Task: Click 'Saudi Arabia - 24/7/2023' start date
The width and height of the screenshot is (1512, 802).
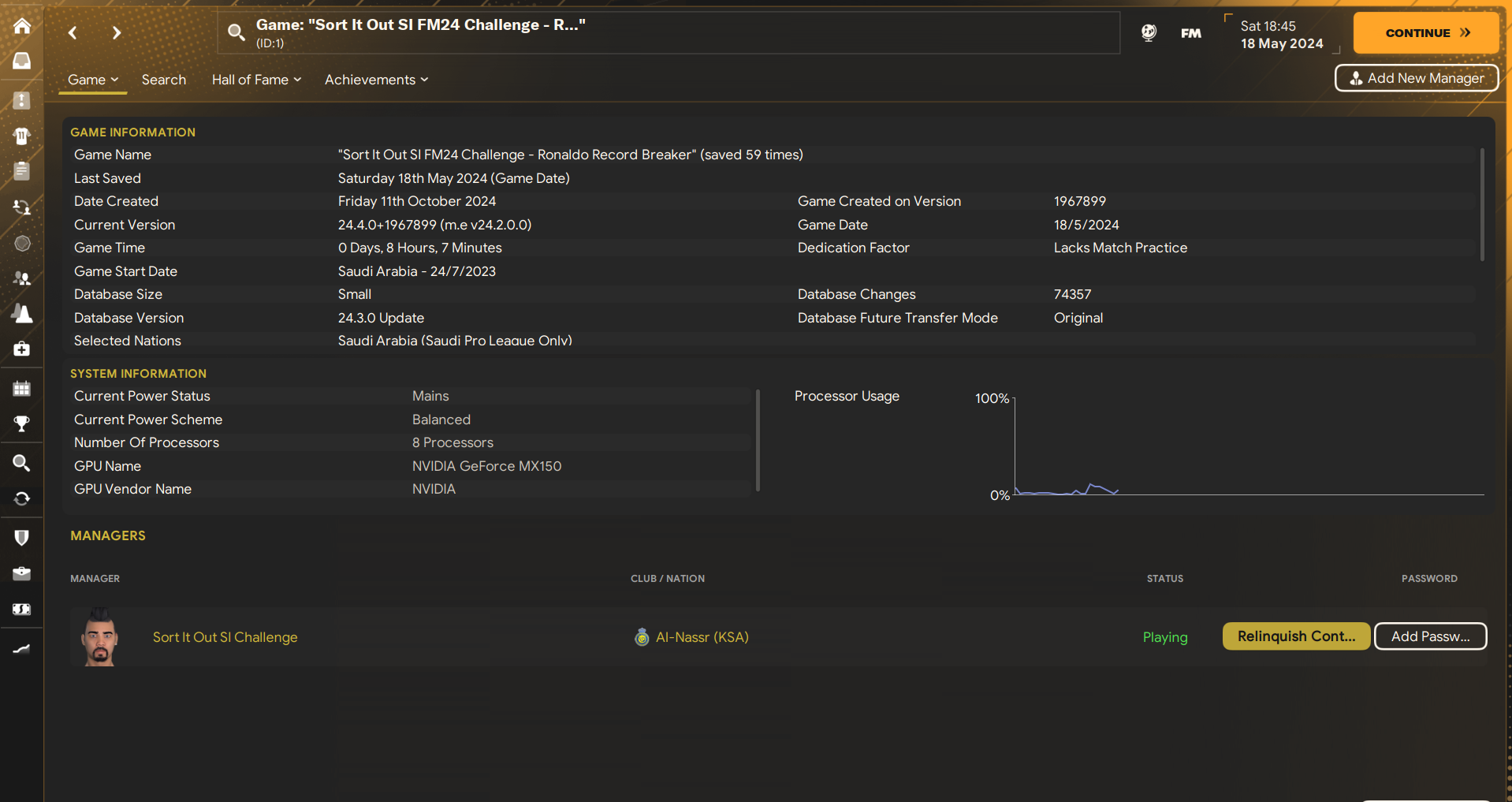Action: (417, 271)
